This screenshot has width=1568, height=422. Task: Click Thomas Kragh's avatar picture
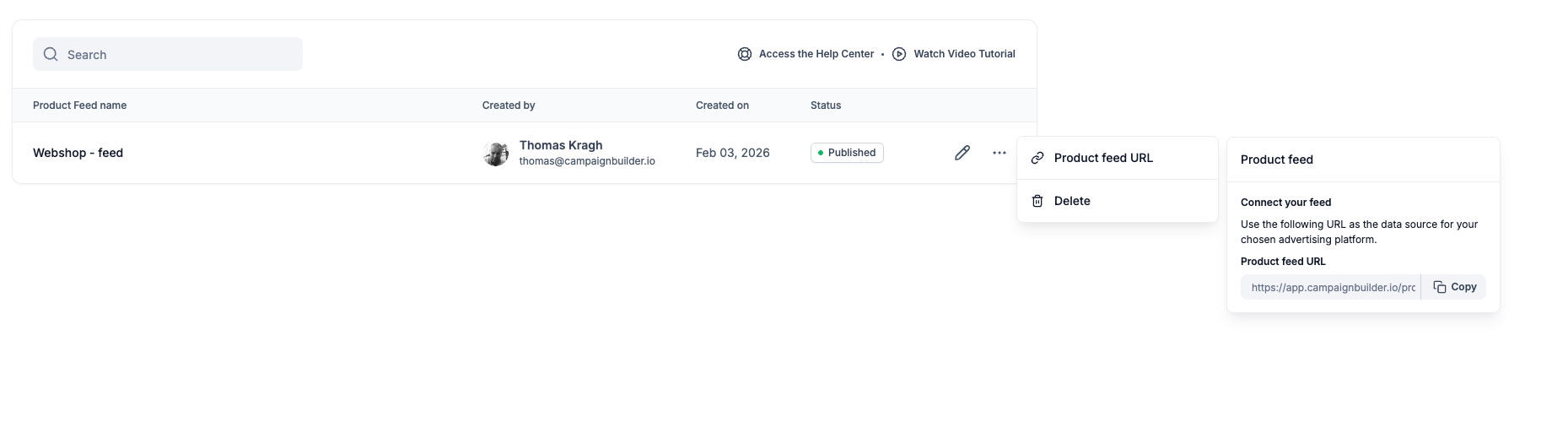(x=496, y=154)
